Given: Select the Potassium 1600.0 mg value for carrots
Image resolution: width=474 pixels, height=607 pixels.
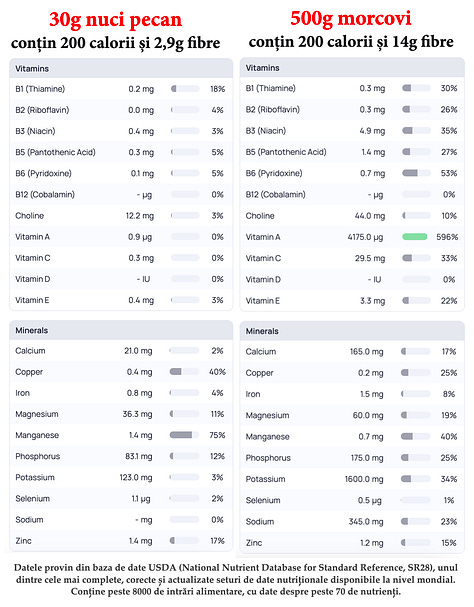Looking at the screenshot, I should (364, 479).
